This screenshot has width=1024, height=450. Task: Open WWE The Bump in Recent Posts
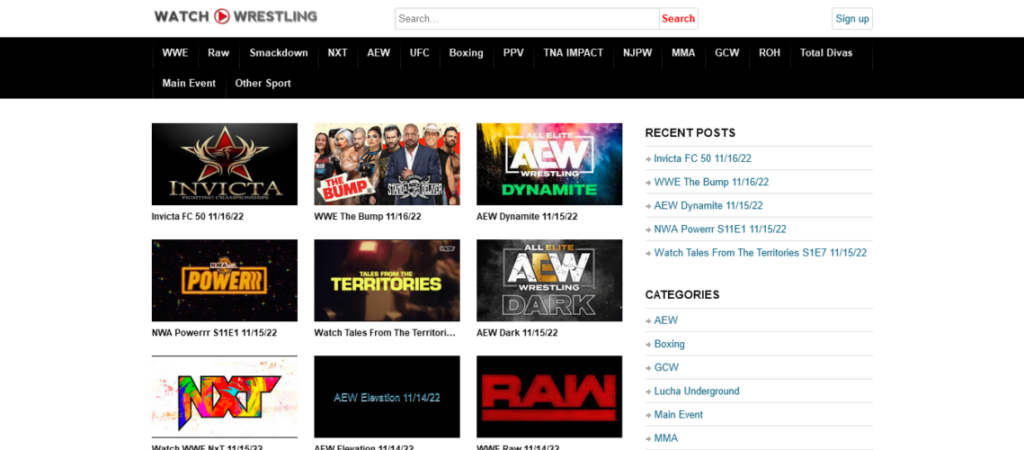tap(711, 182)
